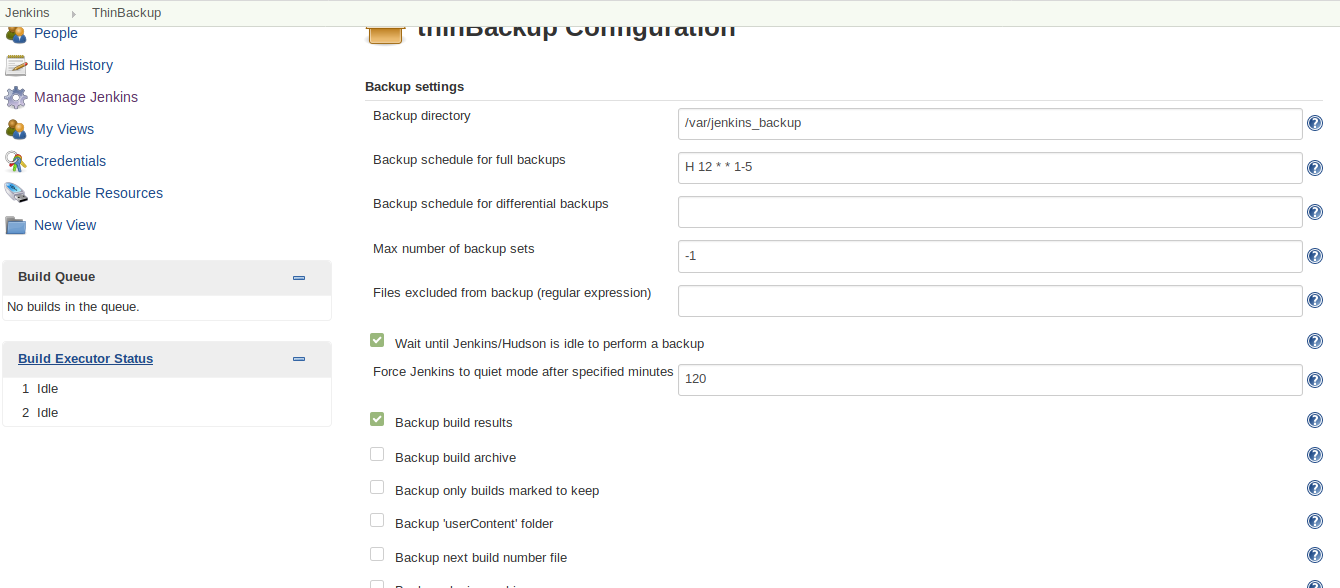Open help for full backup schedule
This screenshot has width=1340, height=588.
click(1315, 168)
